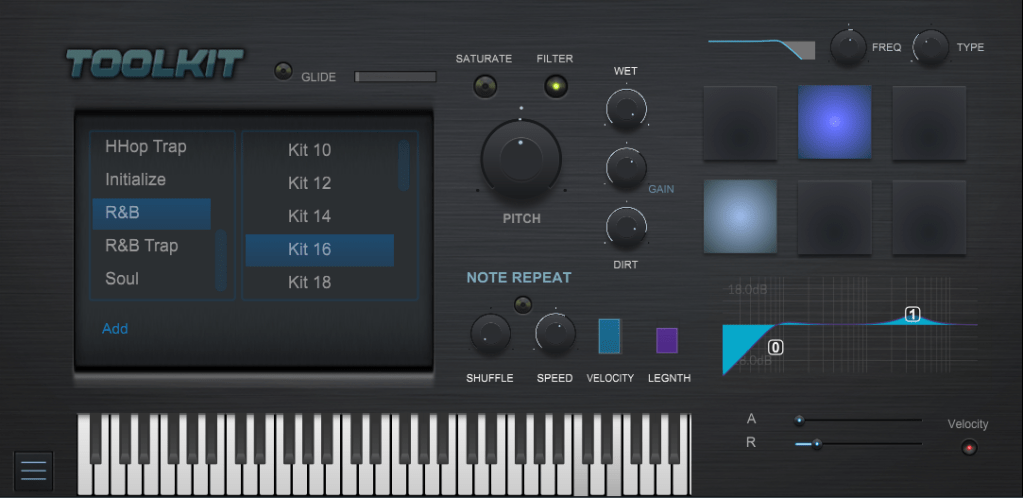Toggle the red Velocity button
This screenshot has width=1023, height=498.
pos(967,447)
